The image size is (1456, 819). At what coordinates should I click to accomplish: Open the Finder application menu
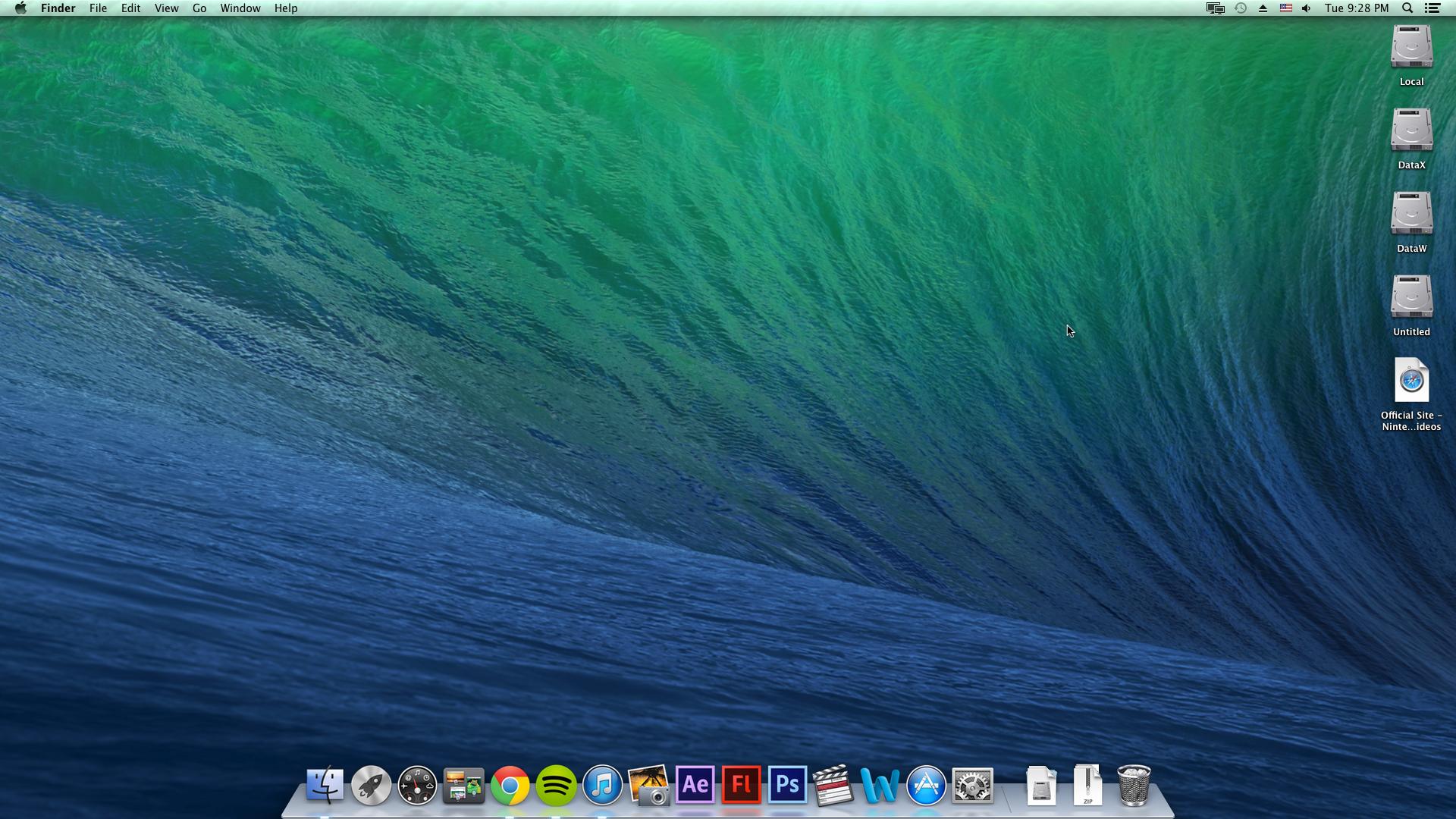click(58, 8)
